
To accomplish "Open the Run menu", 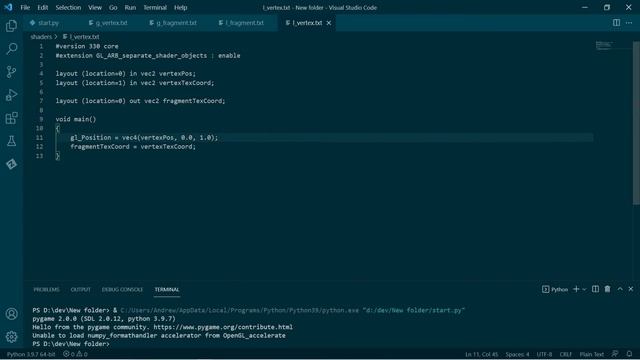I will pos(130,7).
